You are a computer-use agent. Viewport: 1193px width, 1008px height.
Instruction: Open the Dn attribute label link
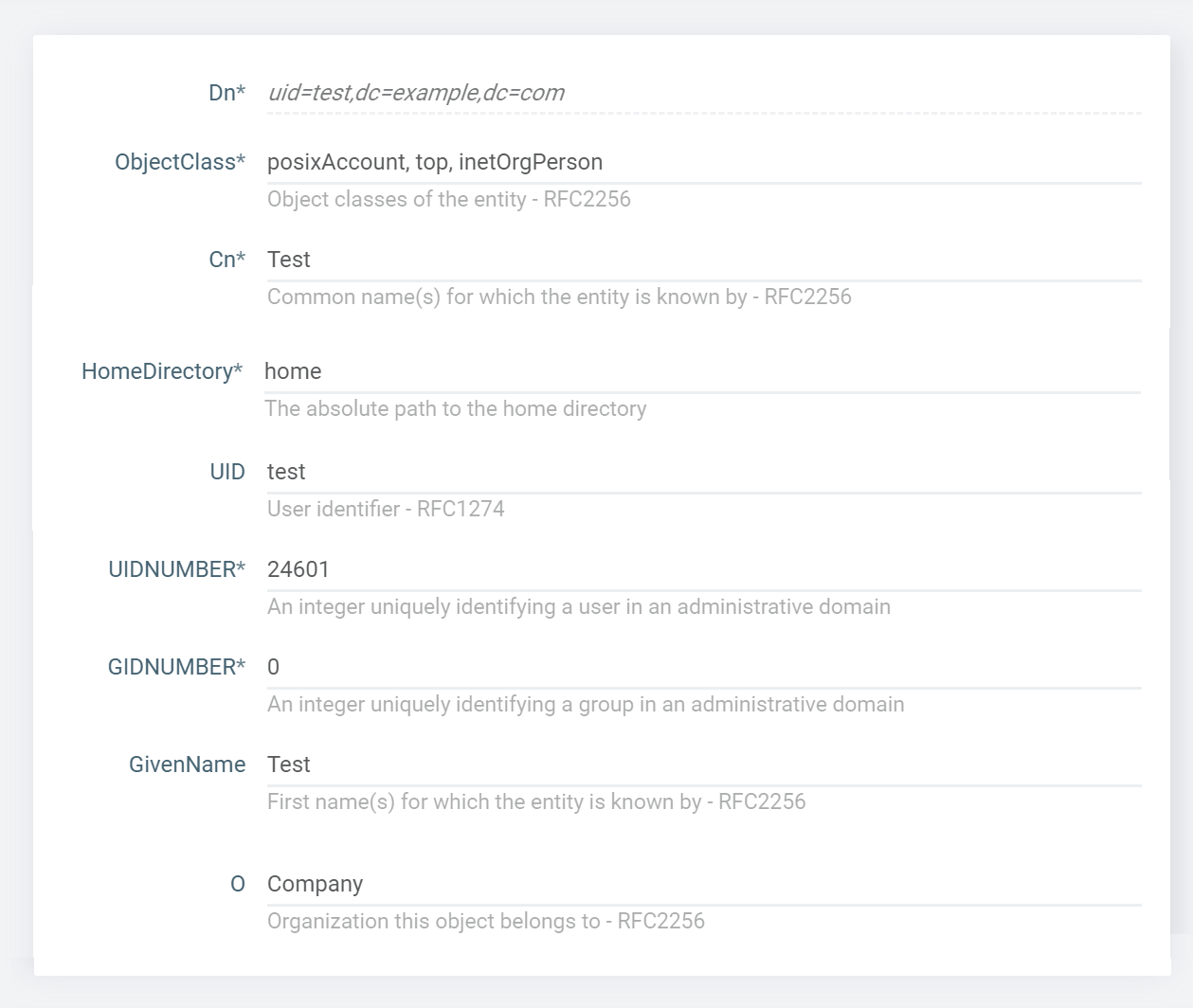(x=226, y=93)
